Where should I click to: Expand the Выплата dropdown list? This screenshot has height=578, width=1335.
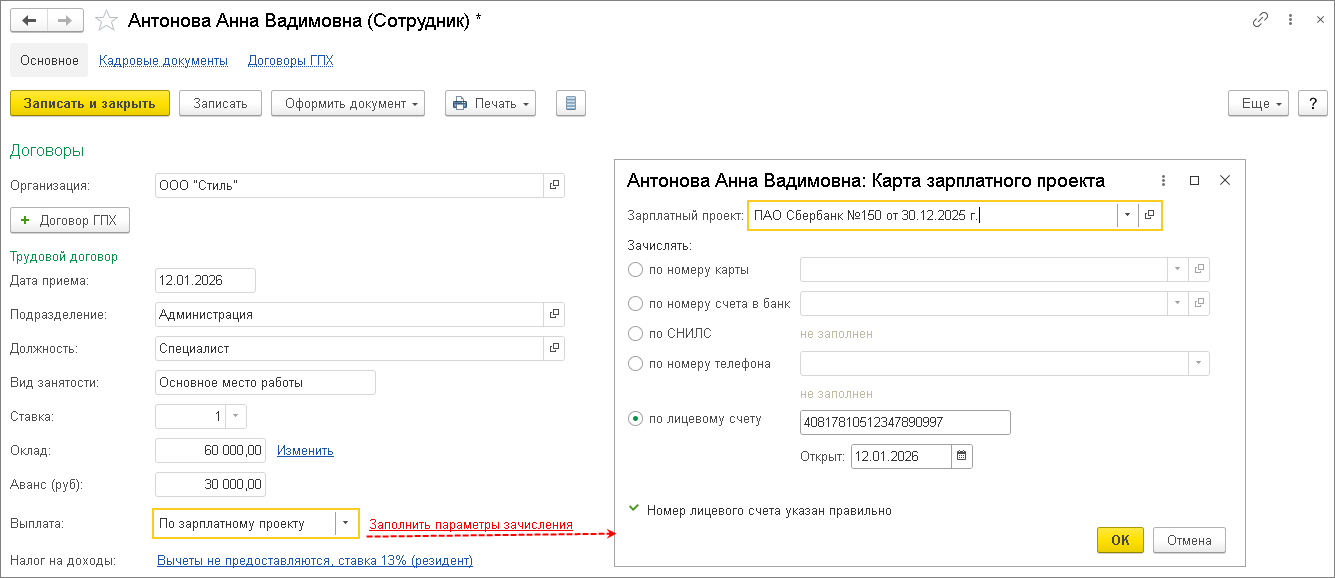(346, 523)
